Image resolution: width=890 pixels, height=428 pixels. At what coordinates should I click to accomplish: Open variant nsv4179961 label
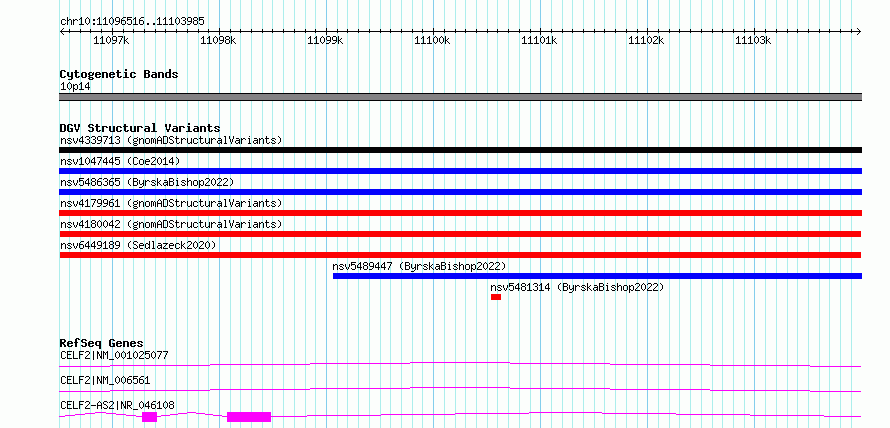click(x=171, y=203)
